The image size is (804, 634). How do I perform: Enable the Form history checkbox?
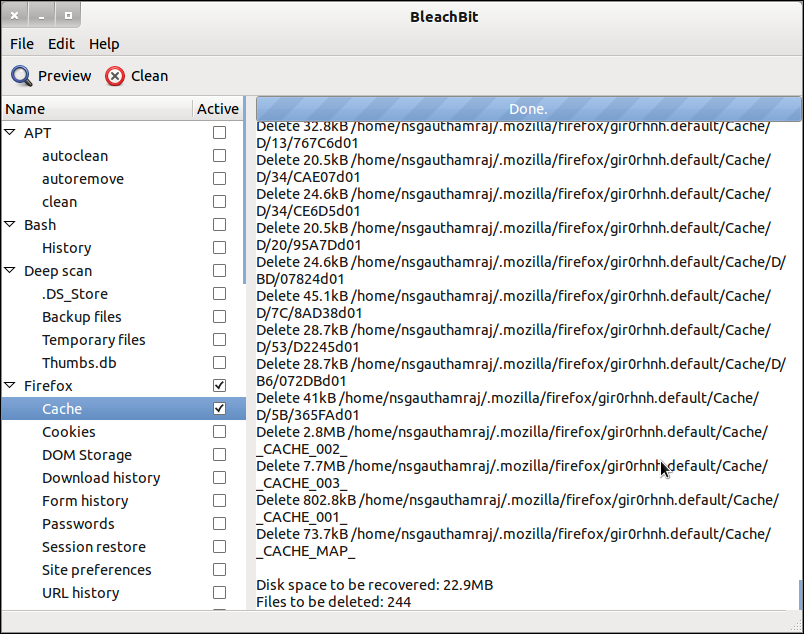(x=219, y=500)
